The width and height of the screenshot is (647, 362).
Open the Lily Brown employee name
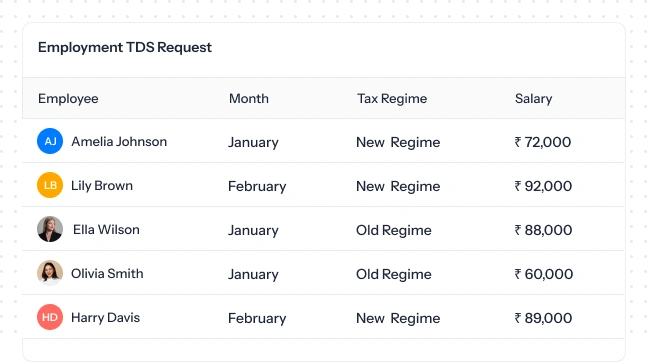point(102,186)
